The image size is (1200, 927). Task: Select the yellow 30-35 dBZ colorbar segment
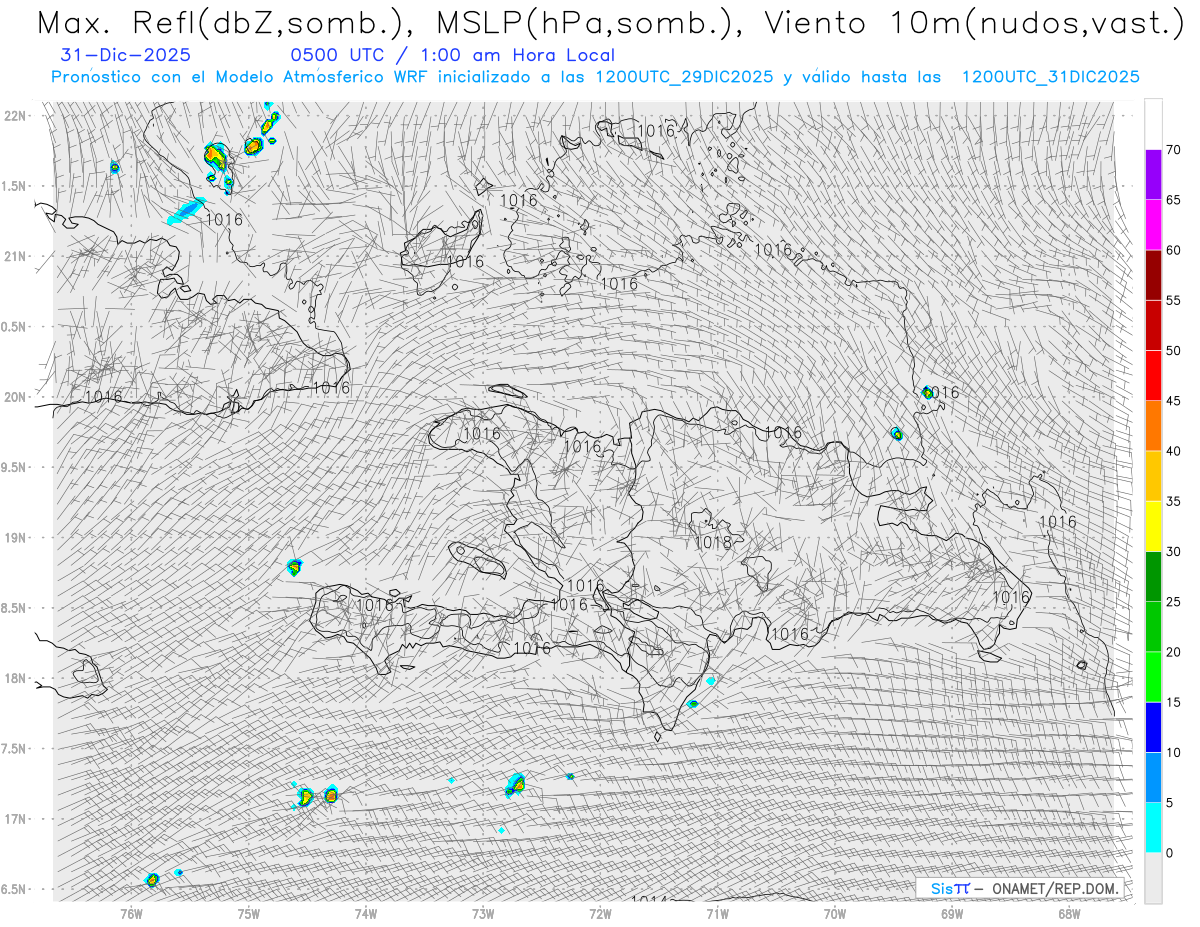(x=1153, y=526)
